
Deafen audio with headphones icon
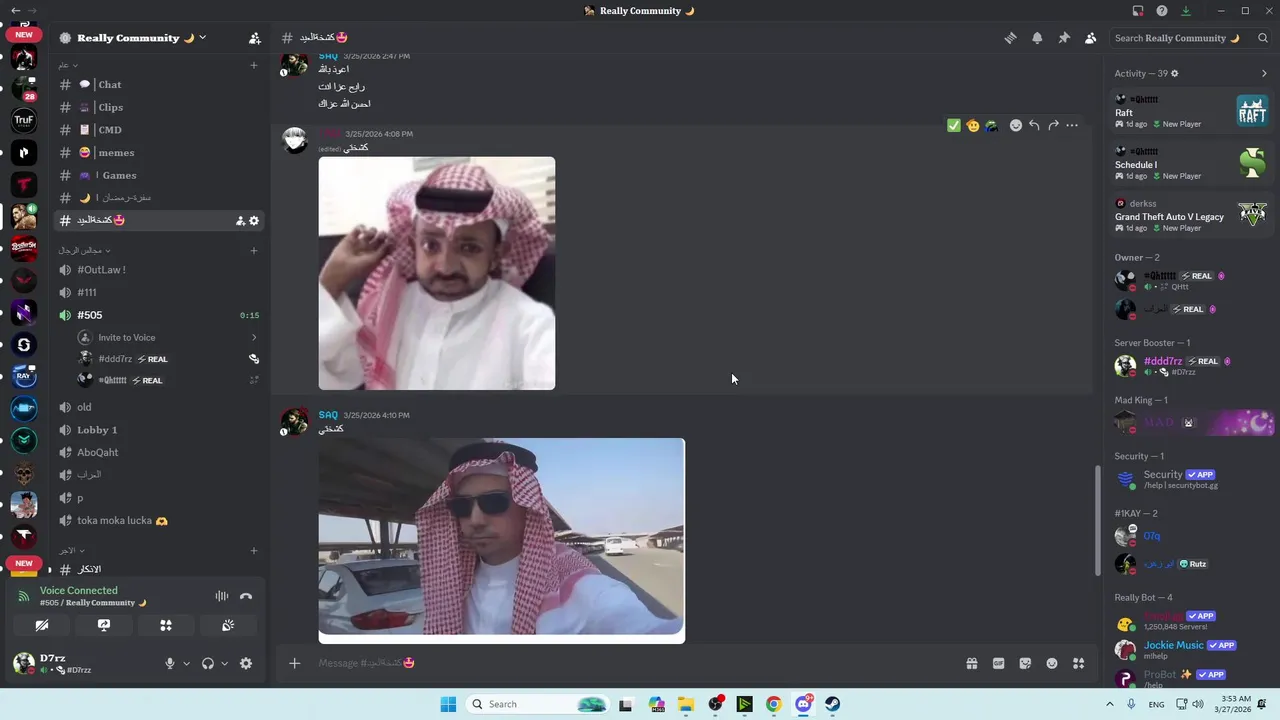pyautogui.click(x=207, y=663)
